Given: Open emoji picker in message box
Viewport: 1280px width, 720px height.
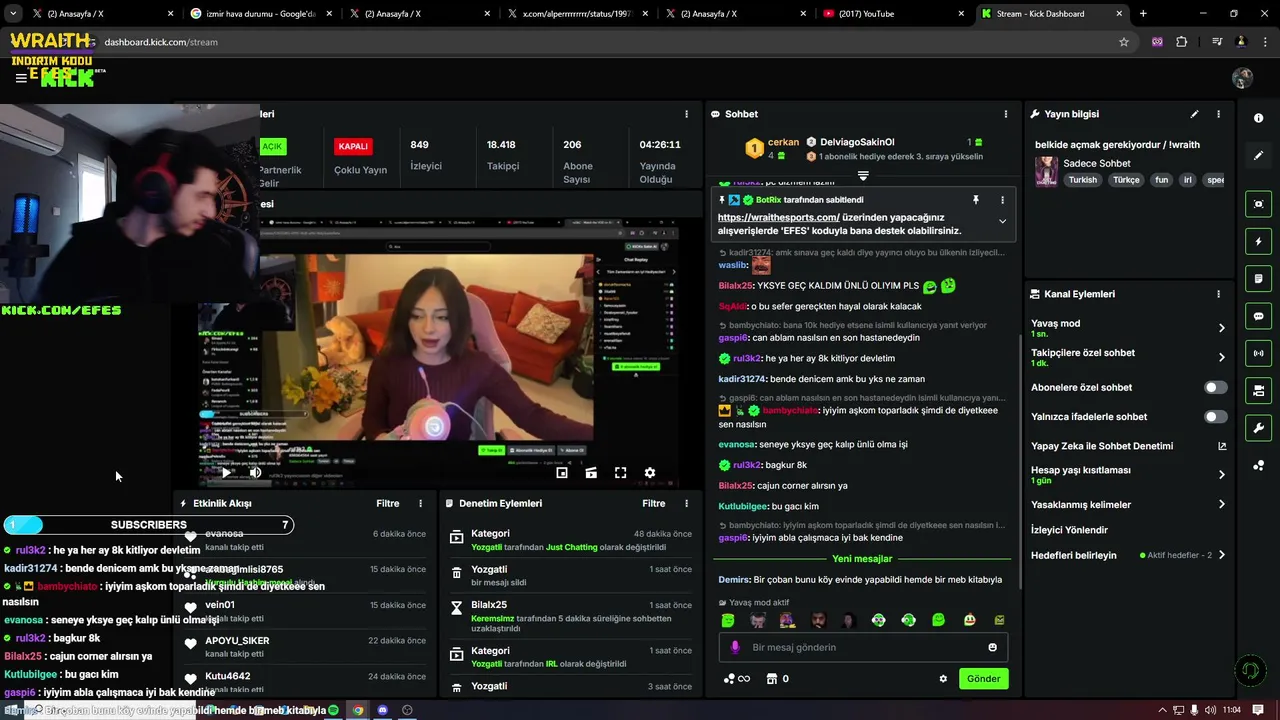Looking at the screenshot, I should pos(992,647).
